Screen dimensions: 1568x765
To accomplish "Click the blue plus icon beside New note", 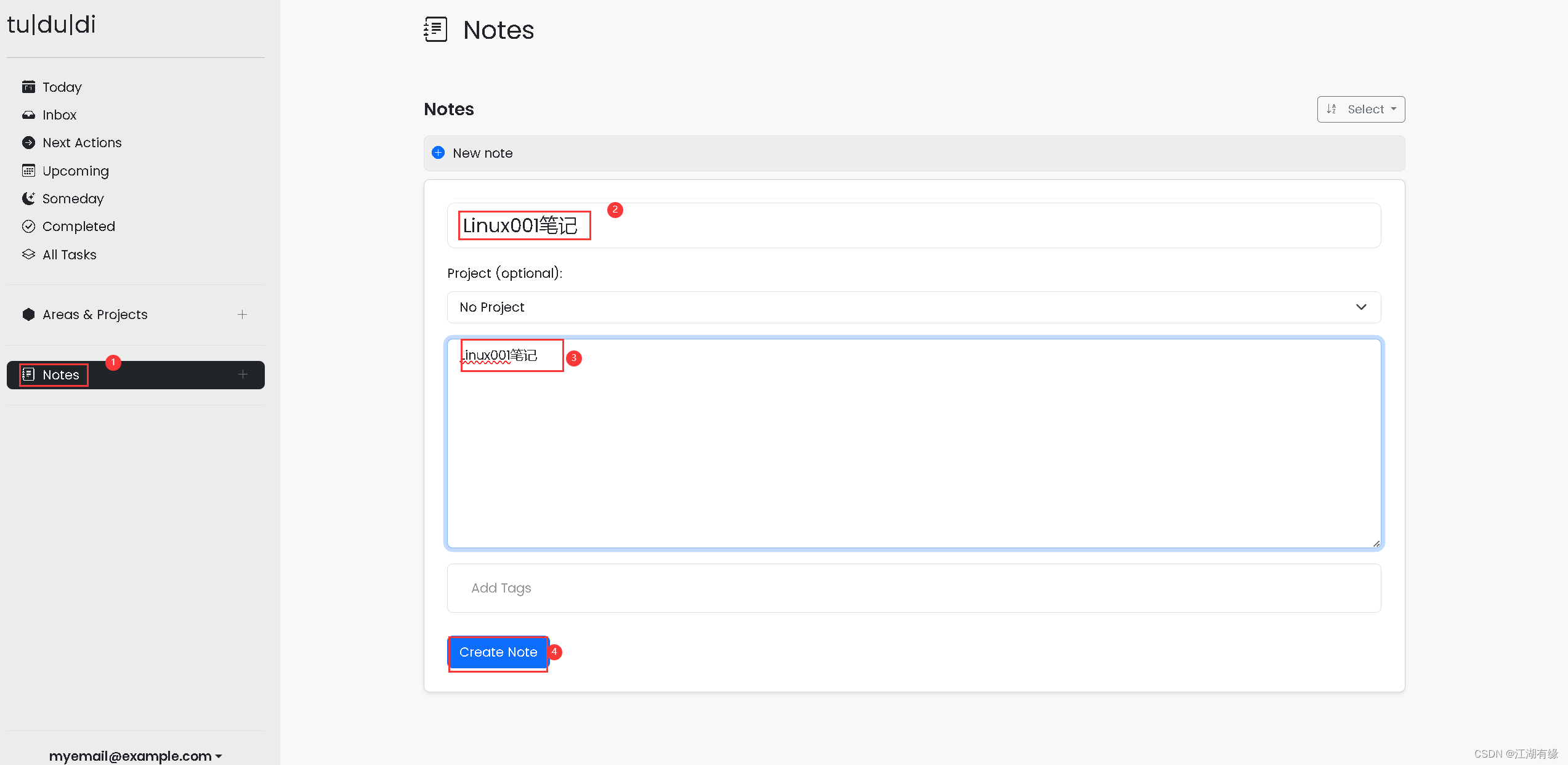I will 438,153.
